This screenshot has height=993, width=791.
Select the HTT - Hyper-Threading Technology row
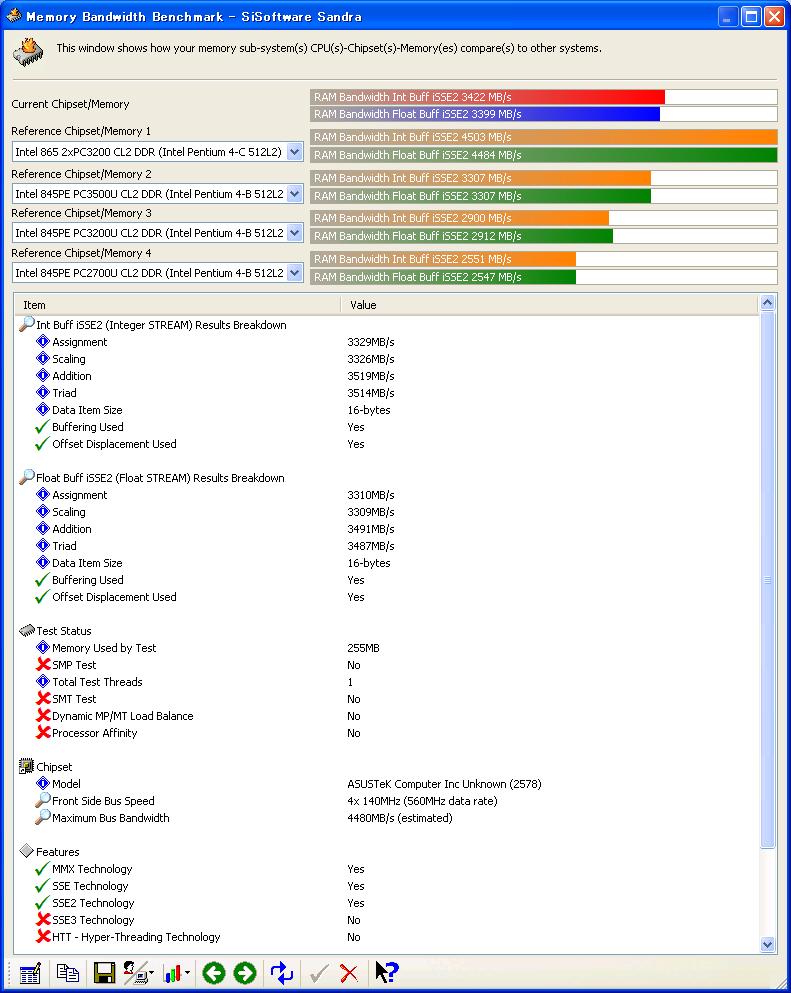(386, 937)
